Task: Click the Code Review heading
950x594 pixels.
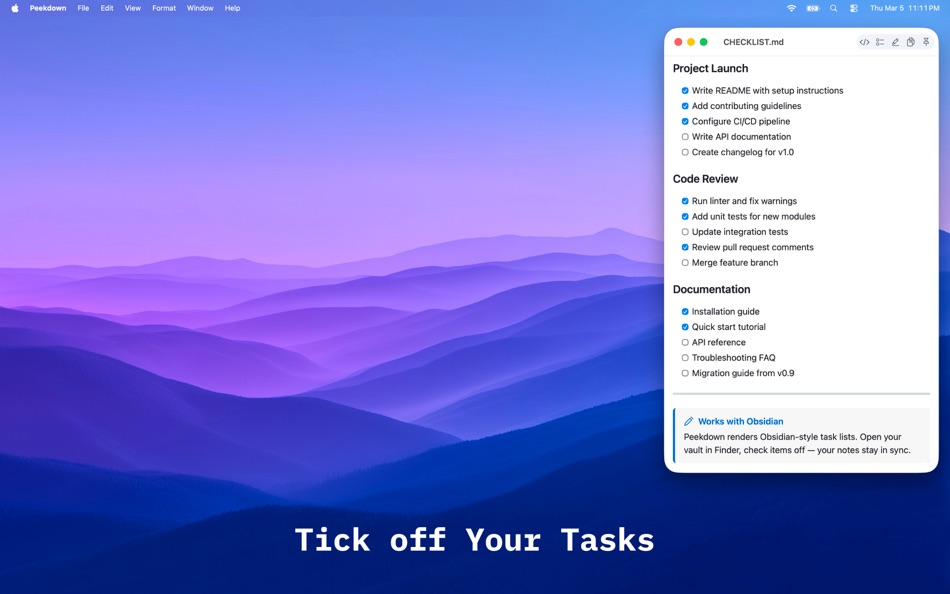Action: click(705, 179)
